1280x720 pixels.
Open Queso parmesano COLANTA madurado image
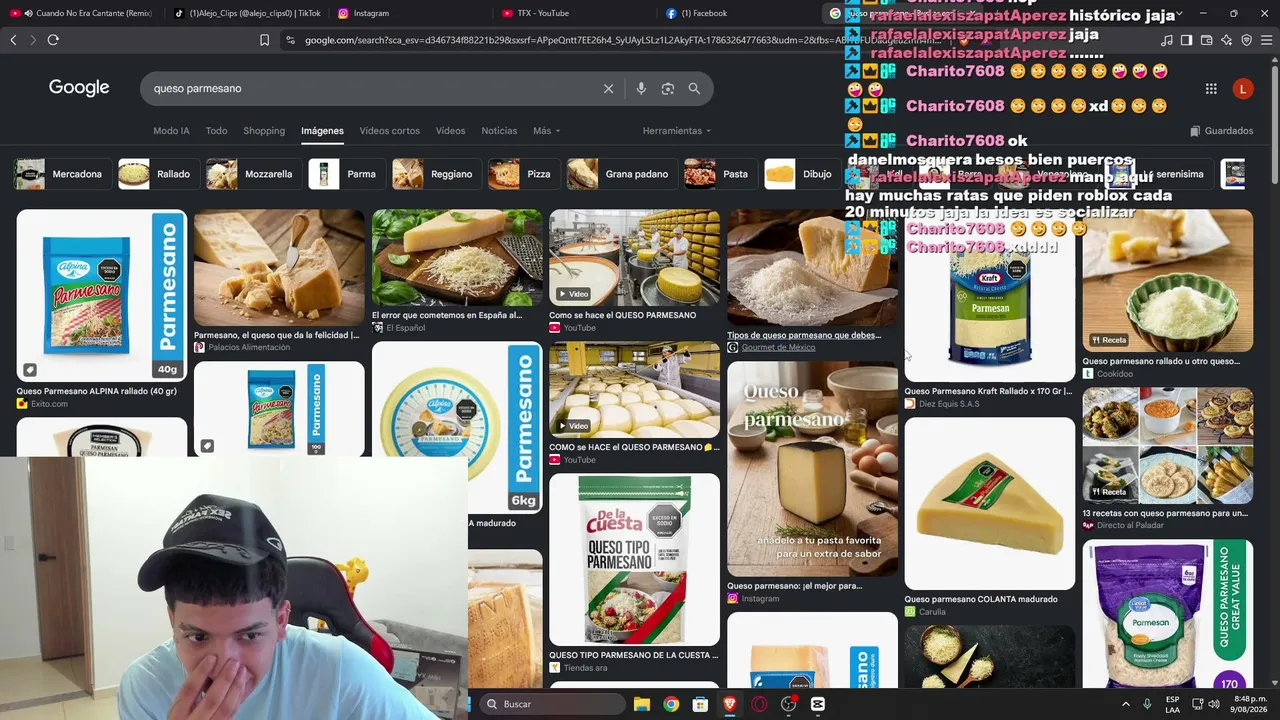989,503
